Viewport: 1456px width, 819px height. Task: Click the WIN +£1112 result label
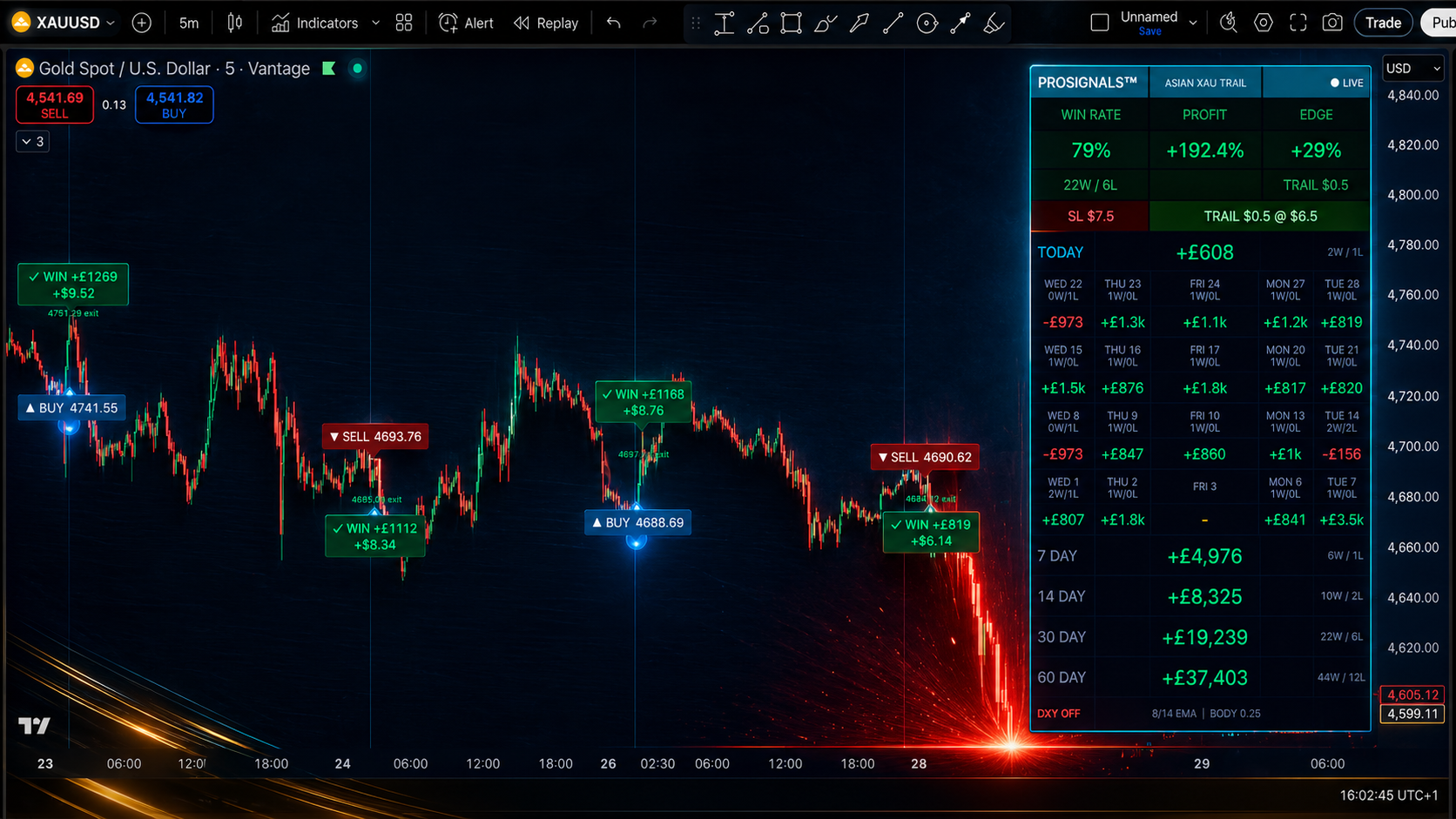click(x=375, y=536)
